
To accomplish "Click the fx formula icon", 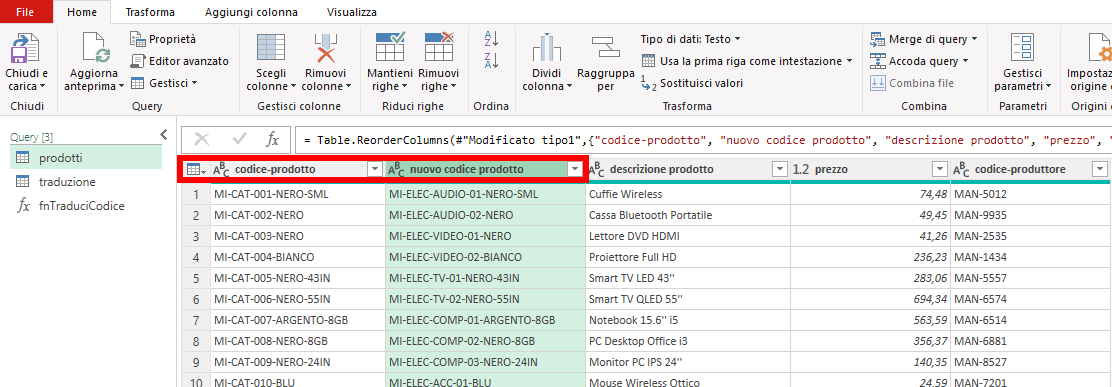I will [272, 140].
